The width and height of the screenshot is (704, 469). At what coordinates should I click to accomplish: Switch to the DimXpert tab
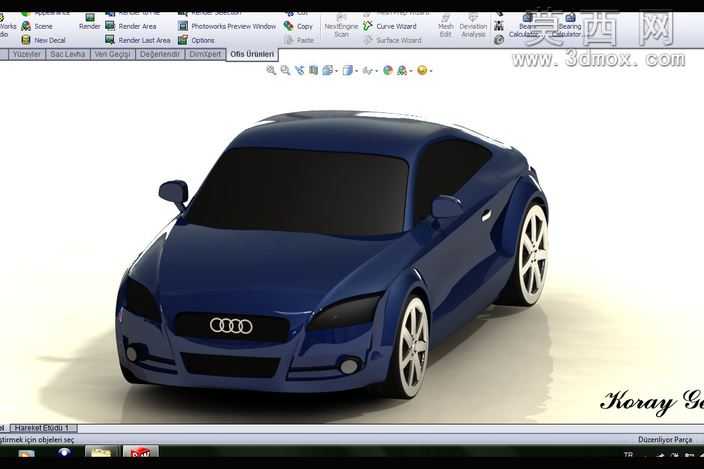click(205, 54)
